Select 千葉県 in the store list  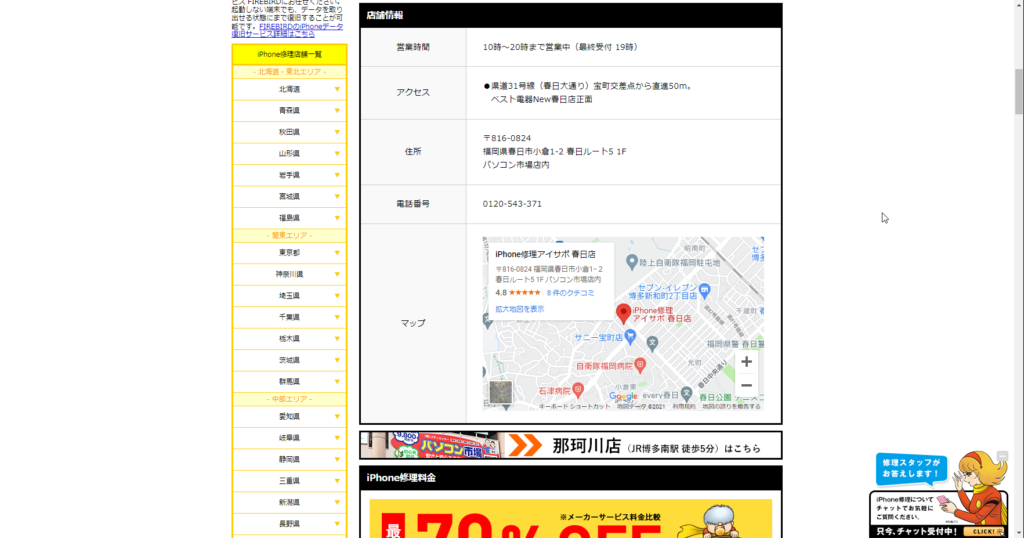point(289,317)
